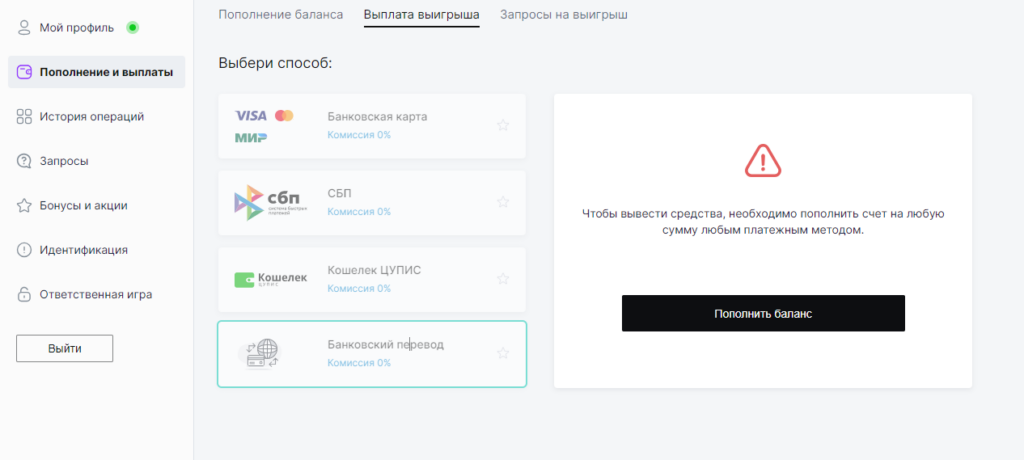Click the Чтобы вывести средства message text
The height and width of the screenshot is (460, 1024).
pyautogui.click(x=763, y=222)
